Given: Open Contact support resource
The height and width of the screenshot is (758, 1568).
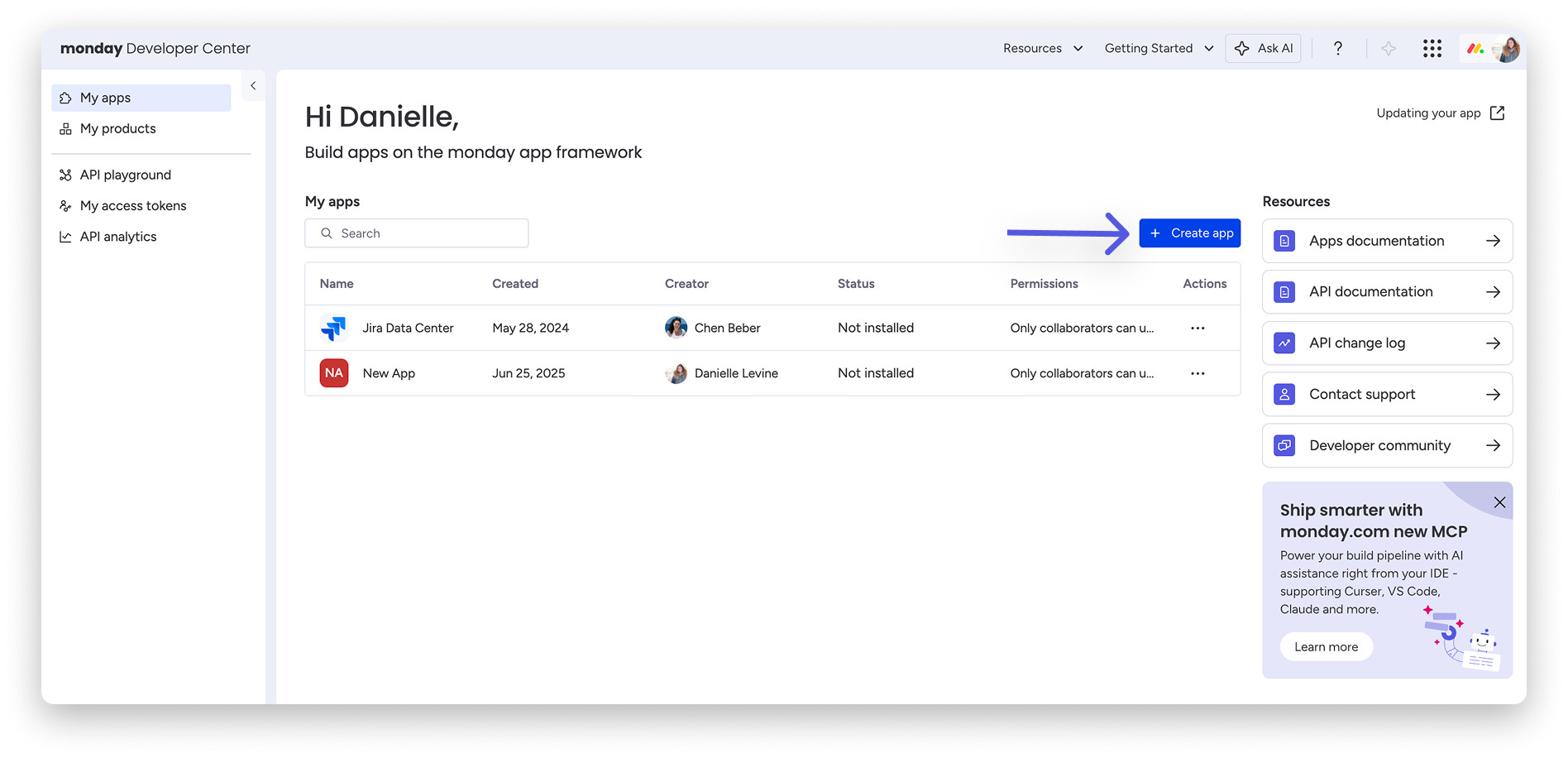Looking at the screenshot, I should 1387,395.
